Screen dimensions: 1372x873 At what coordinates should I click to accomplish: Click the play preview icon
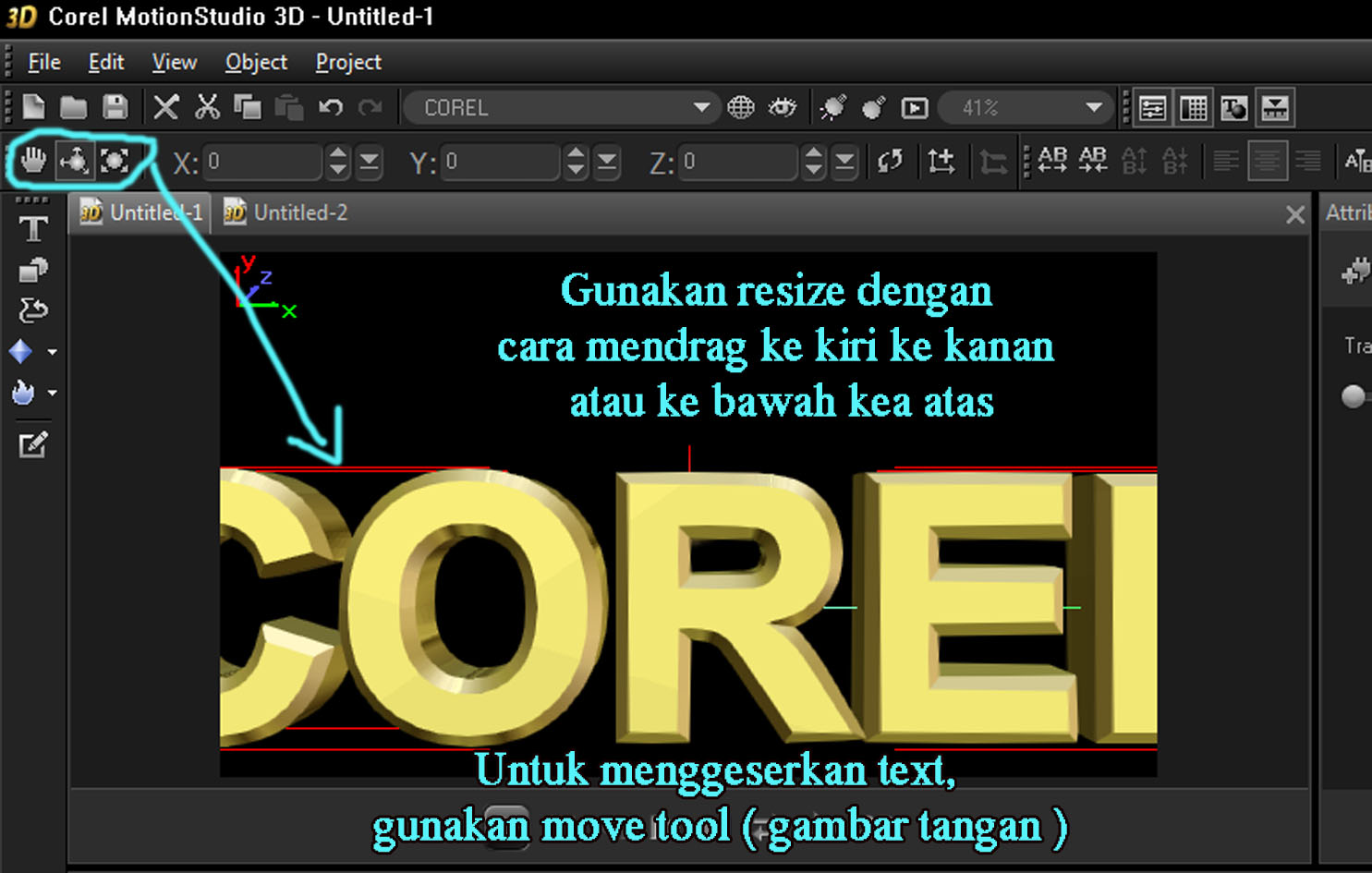tap(915, 108)
